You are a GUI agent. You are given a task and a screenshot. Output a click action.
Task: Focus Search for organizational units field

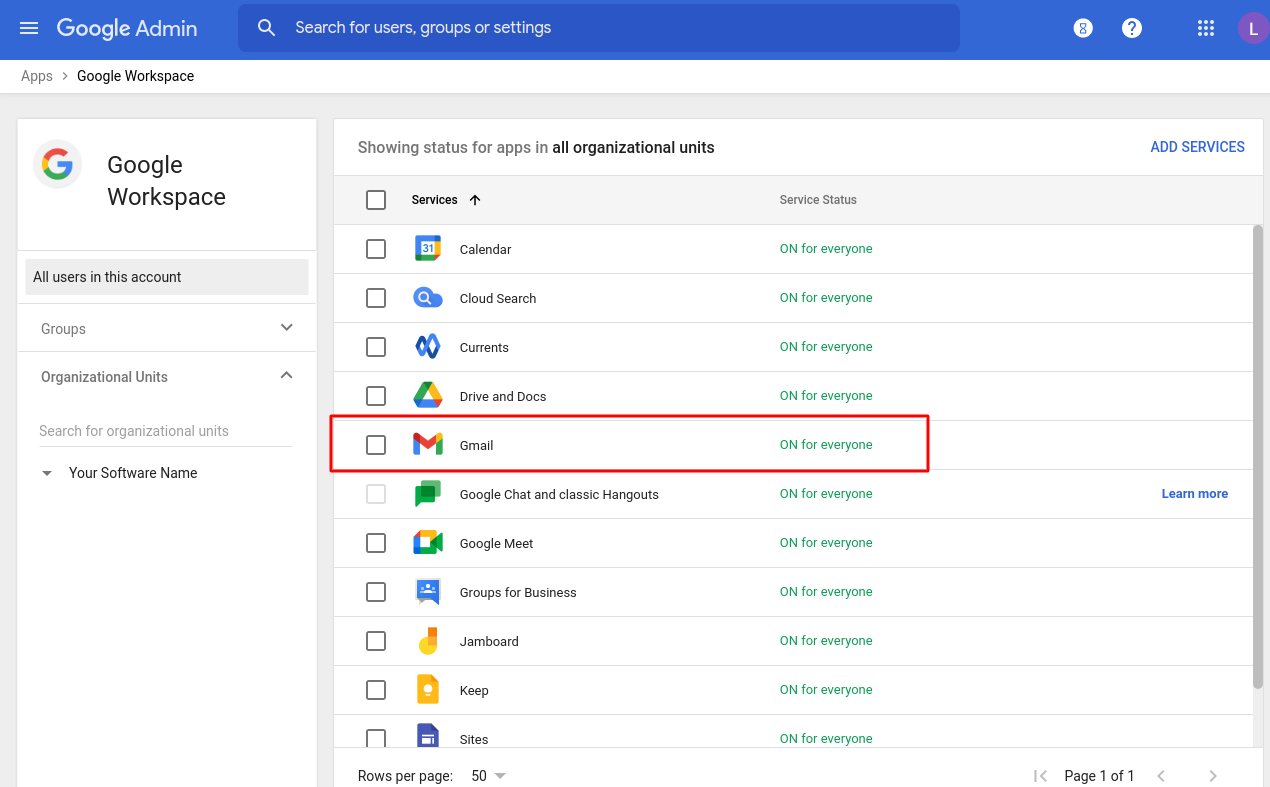pos(165,431)
